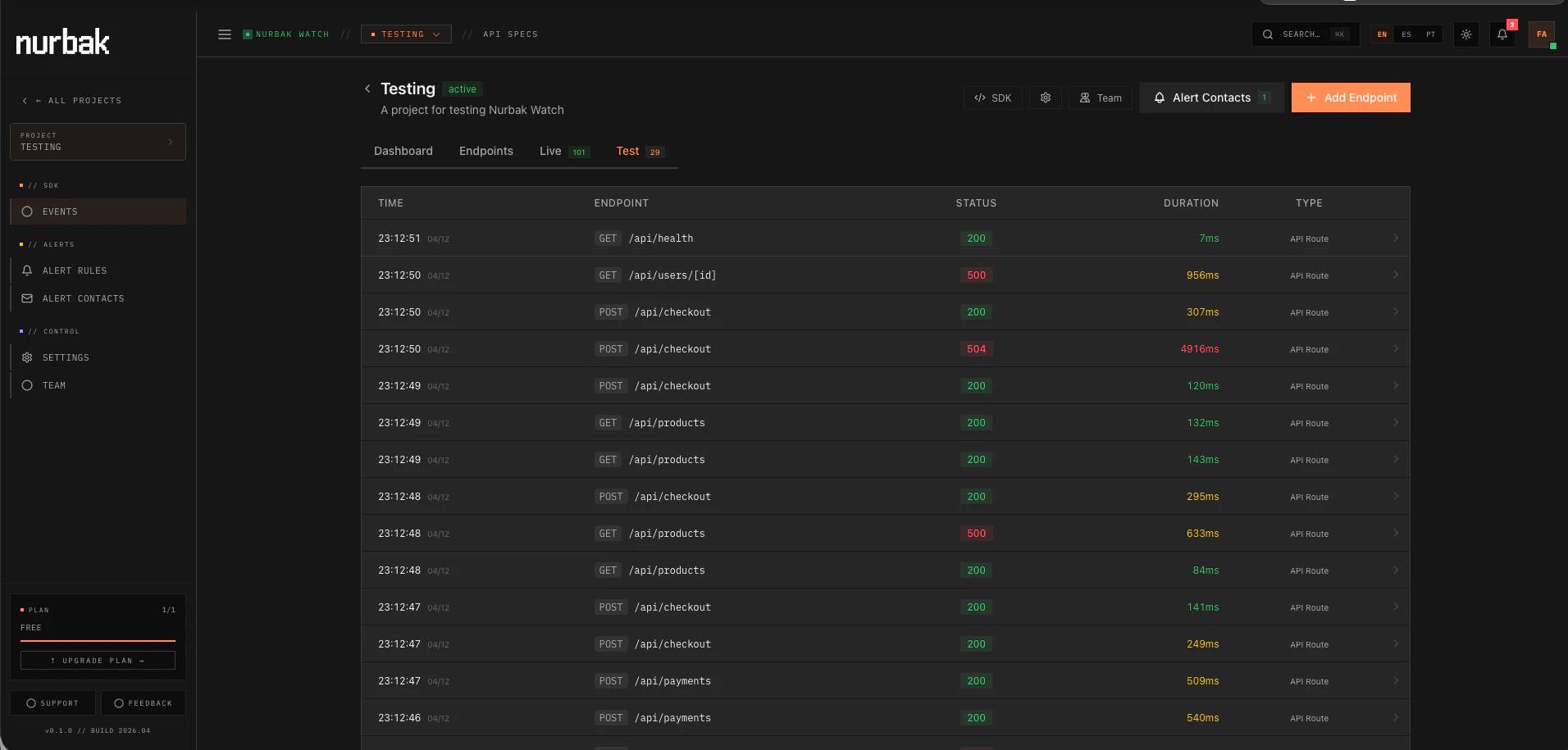1568x750 pixels.
Task: Open Team in sidebar
Action: point(98,385)
